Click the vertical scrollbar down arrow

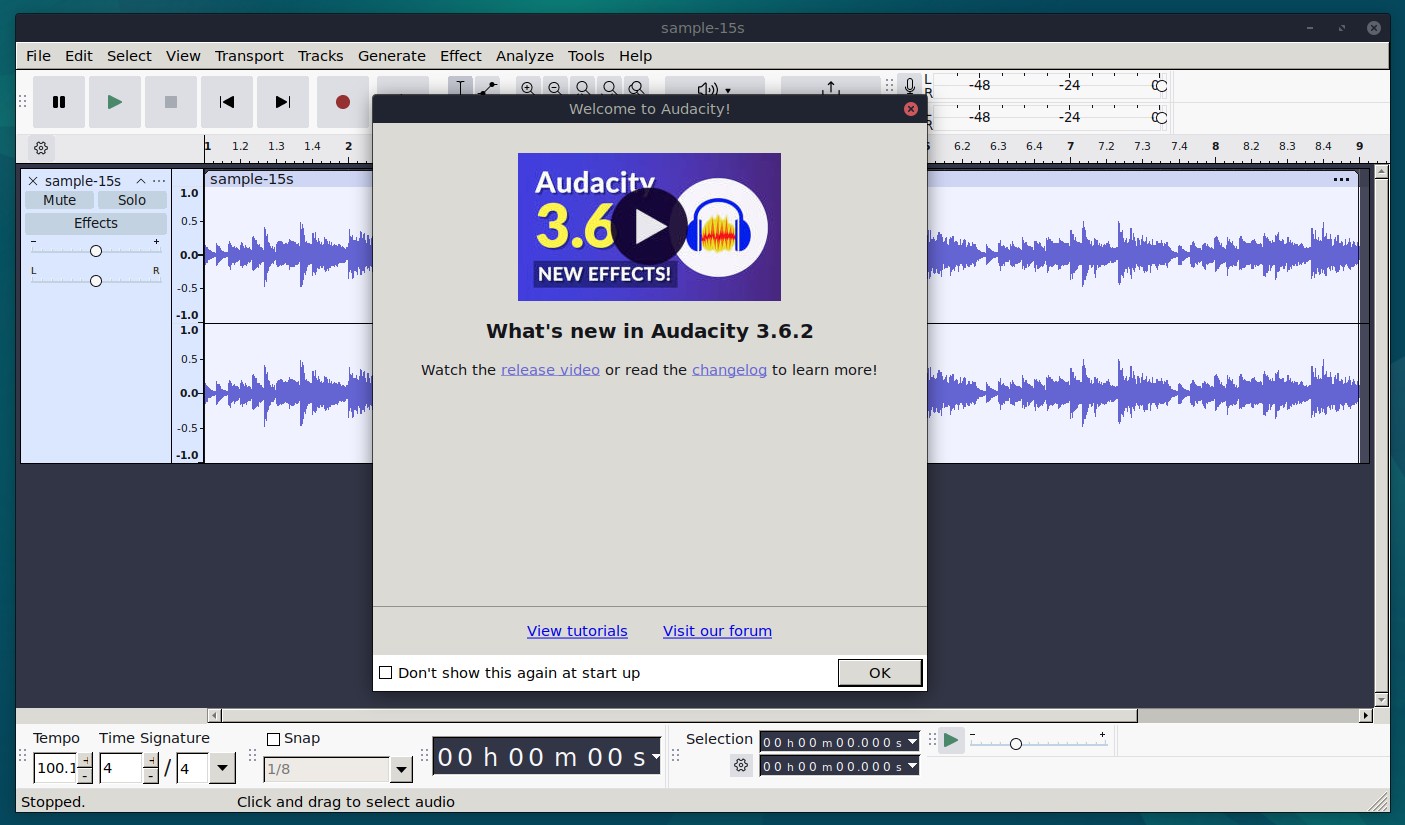1381,699
